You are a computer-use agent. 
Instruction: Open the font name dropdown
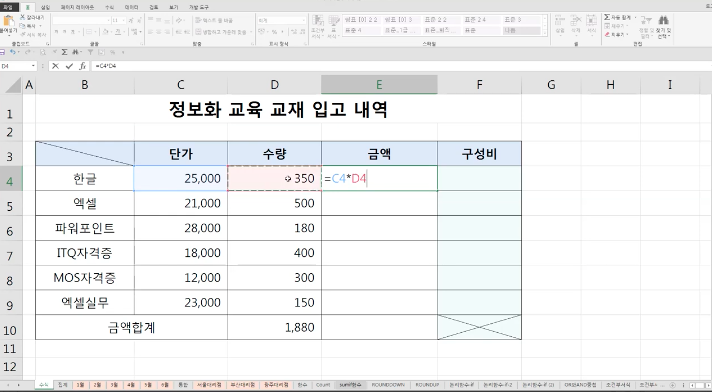coord(109,20)
